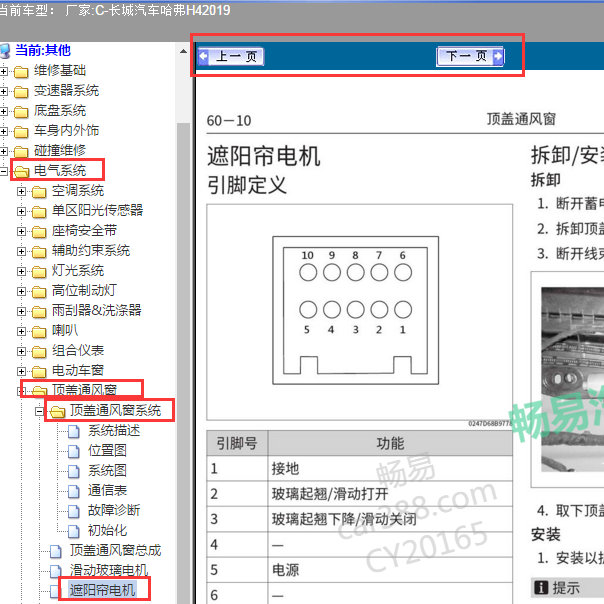Viewport: 604px width, 604px height.
Task: Click the 初始化 document icon
Action: click(x=74, y=532)
